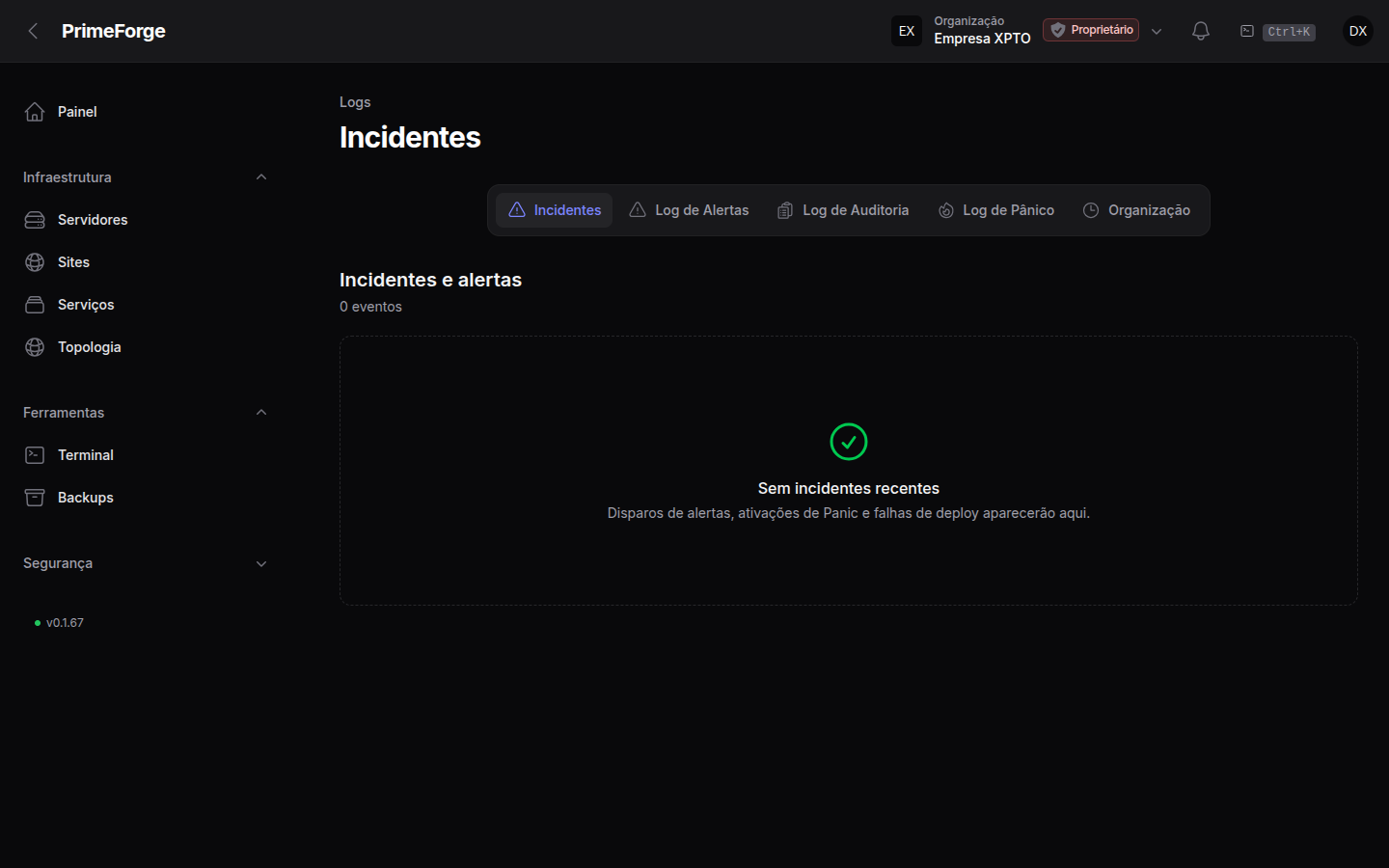Click the Sites globe icon
Screen dimensions: 1389x868
pos(35,262)
